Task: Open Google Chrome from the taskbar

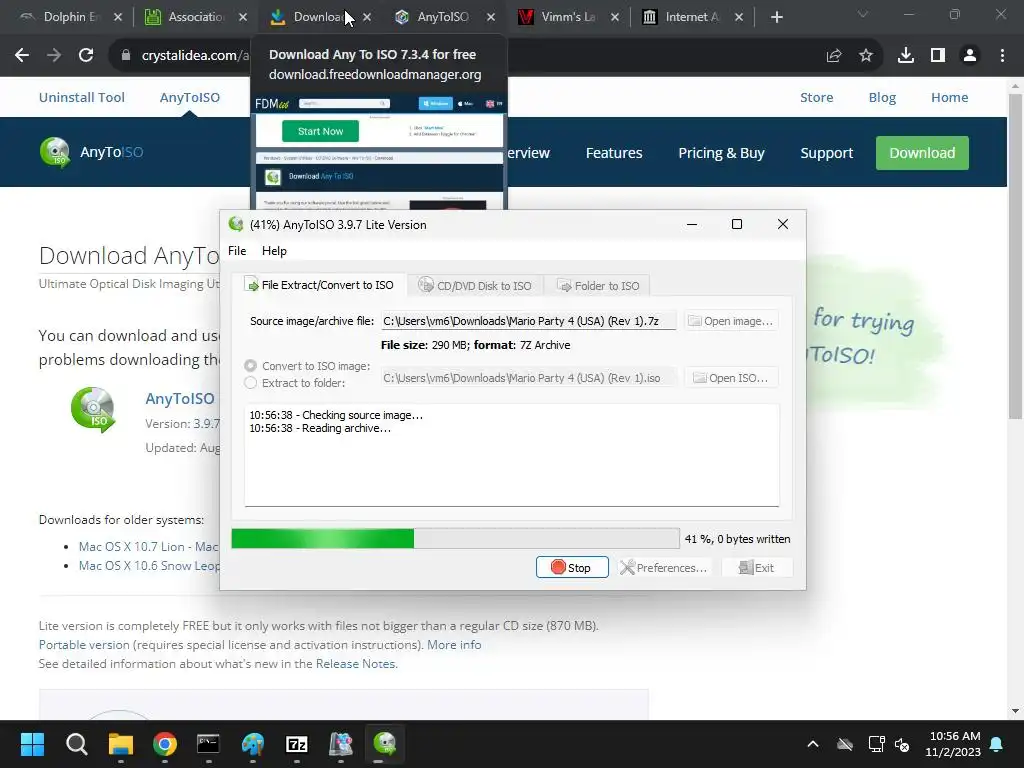Action: (x=165, y=744)
